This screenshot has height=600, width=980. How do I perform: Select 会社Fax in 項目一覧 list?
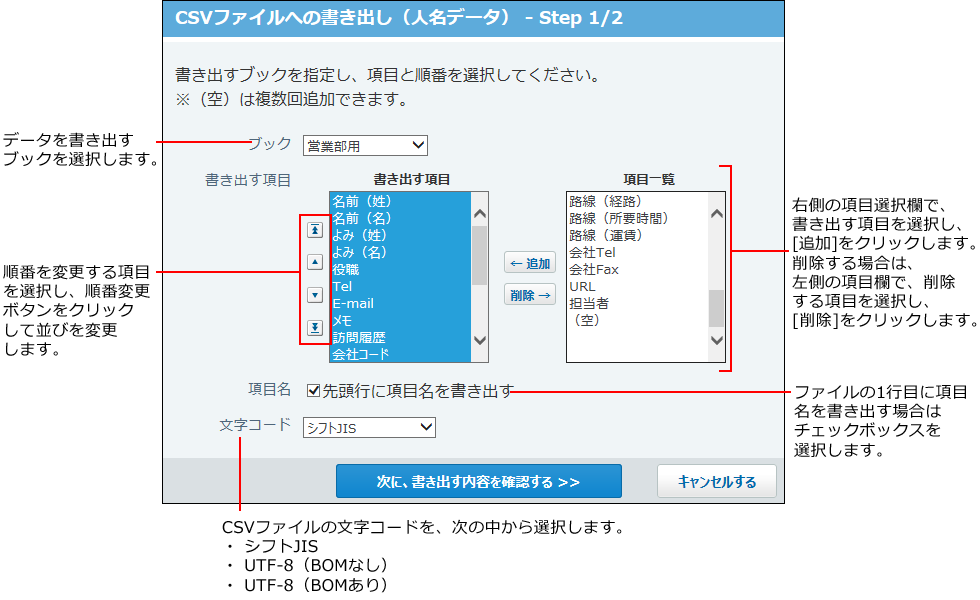(x=638, y=269)
